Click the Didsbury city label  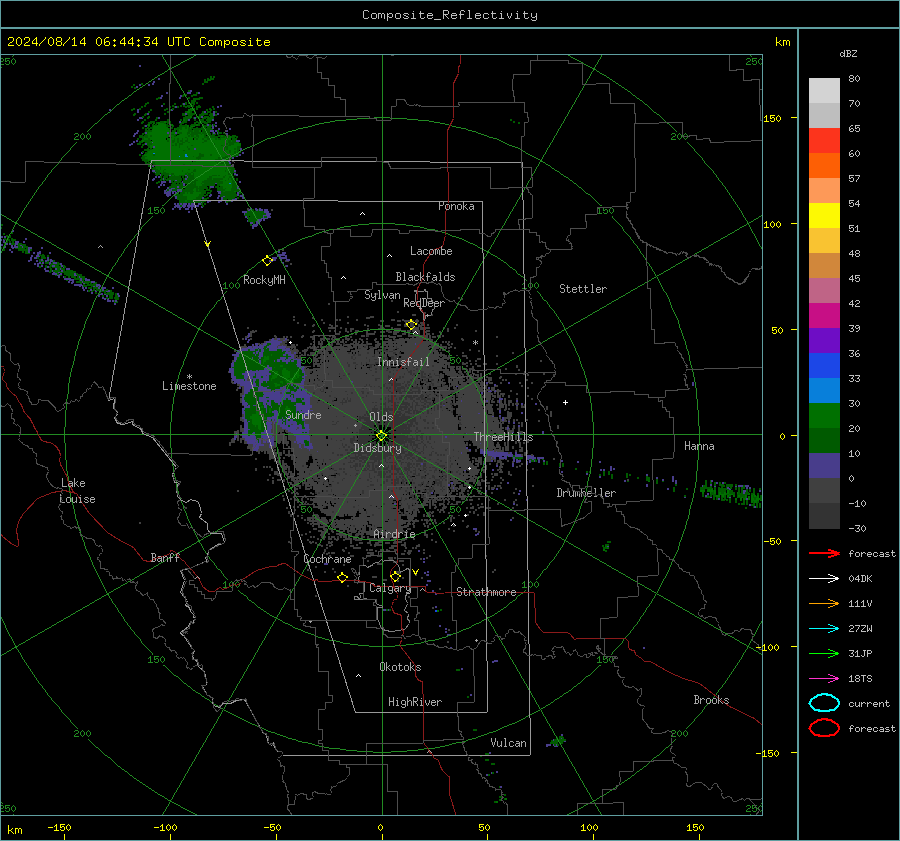pyautogui.click(x=377, y=448)
